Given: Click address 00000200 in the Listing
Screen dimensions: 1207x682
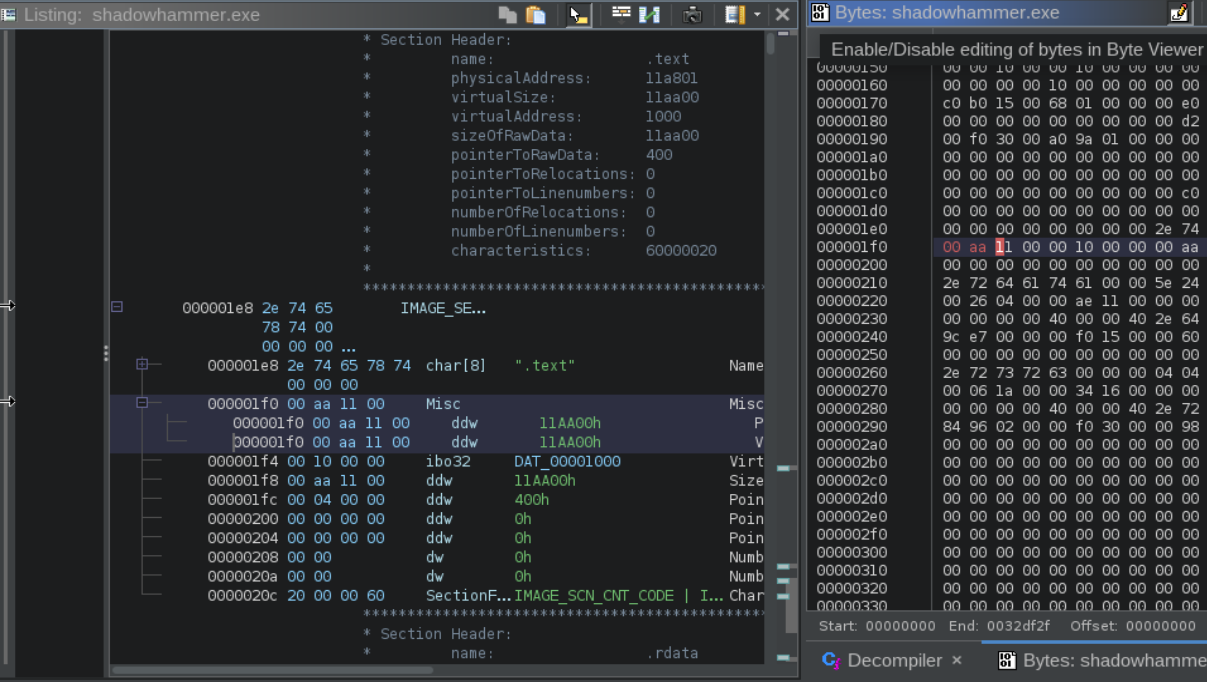Looking at the screenshot, I should (241, 518).
